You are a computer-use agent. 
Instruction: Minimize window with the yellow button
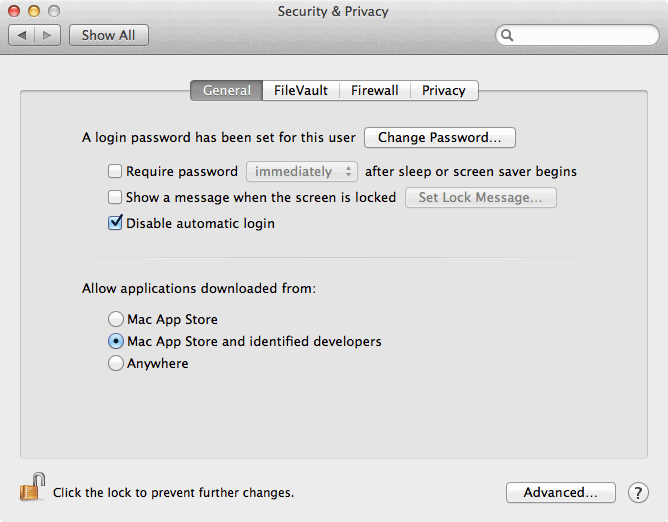click(x=34, y=11)
